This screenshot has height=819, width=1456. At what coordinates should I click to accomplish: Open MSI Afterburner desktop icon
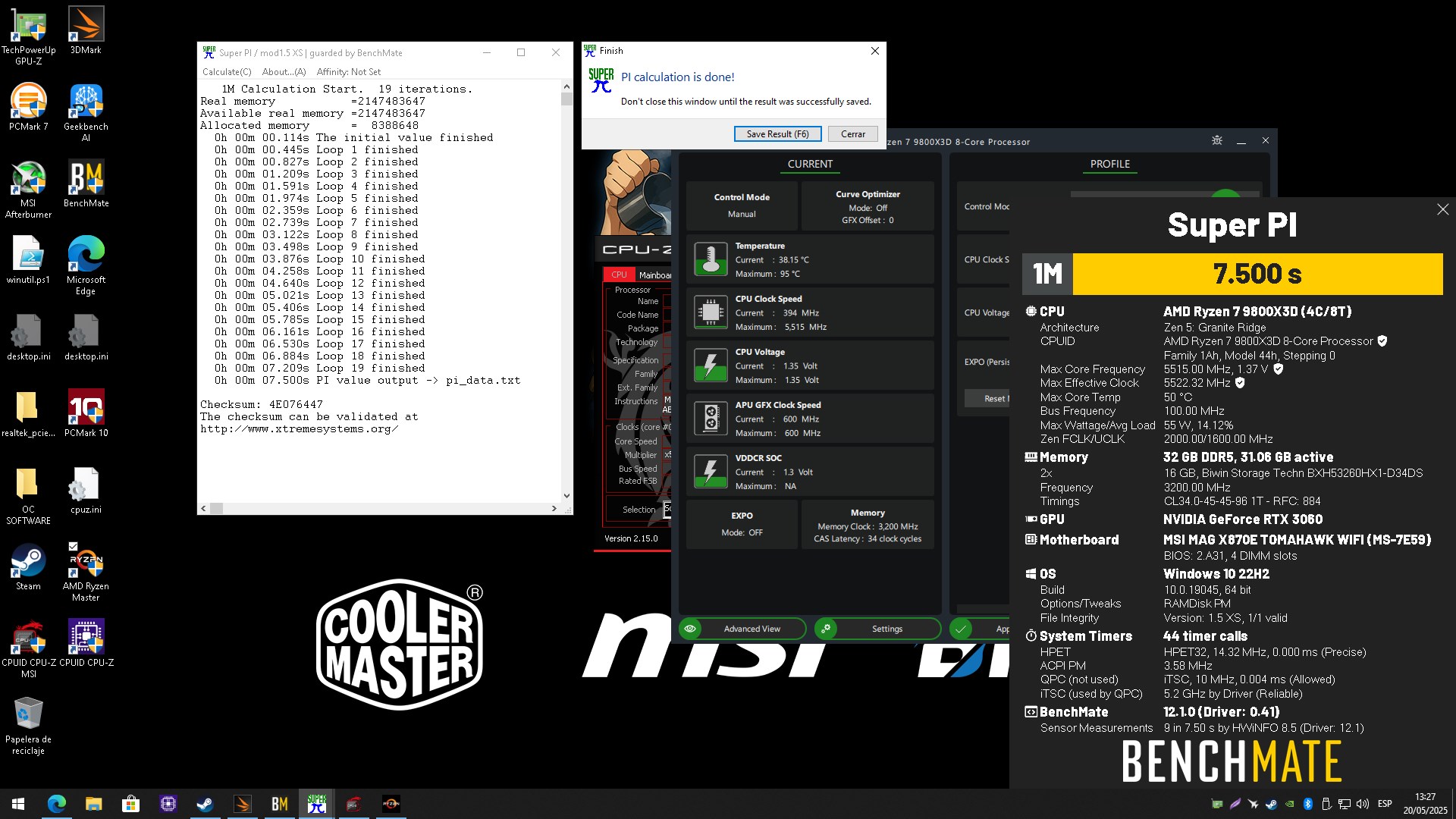pos(28,189)
